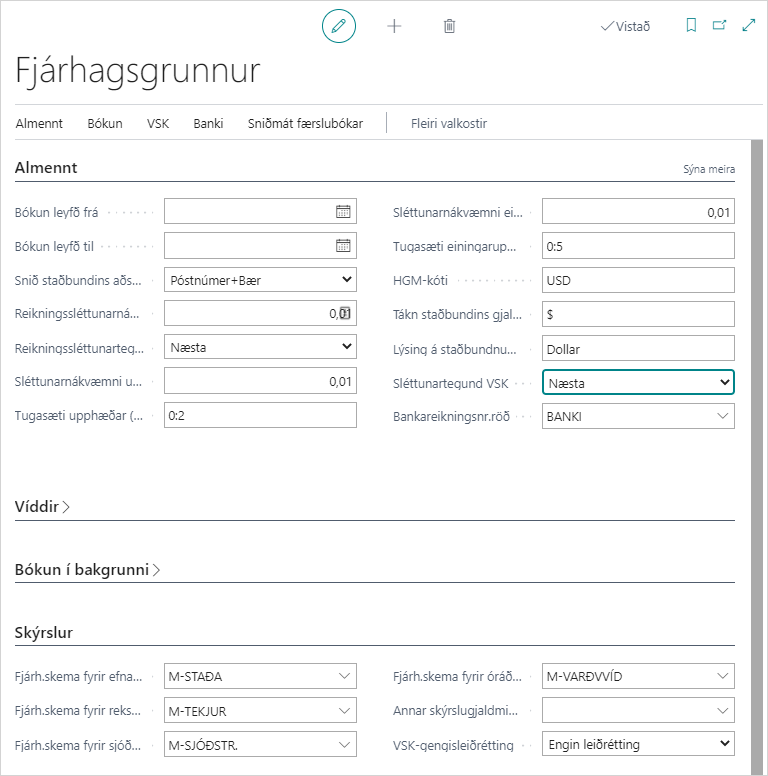Open the Bókun menu tab
The image size is (768, 776).
[105, 123]
